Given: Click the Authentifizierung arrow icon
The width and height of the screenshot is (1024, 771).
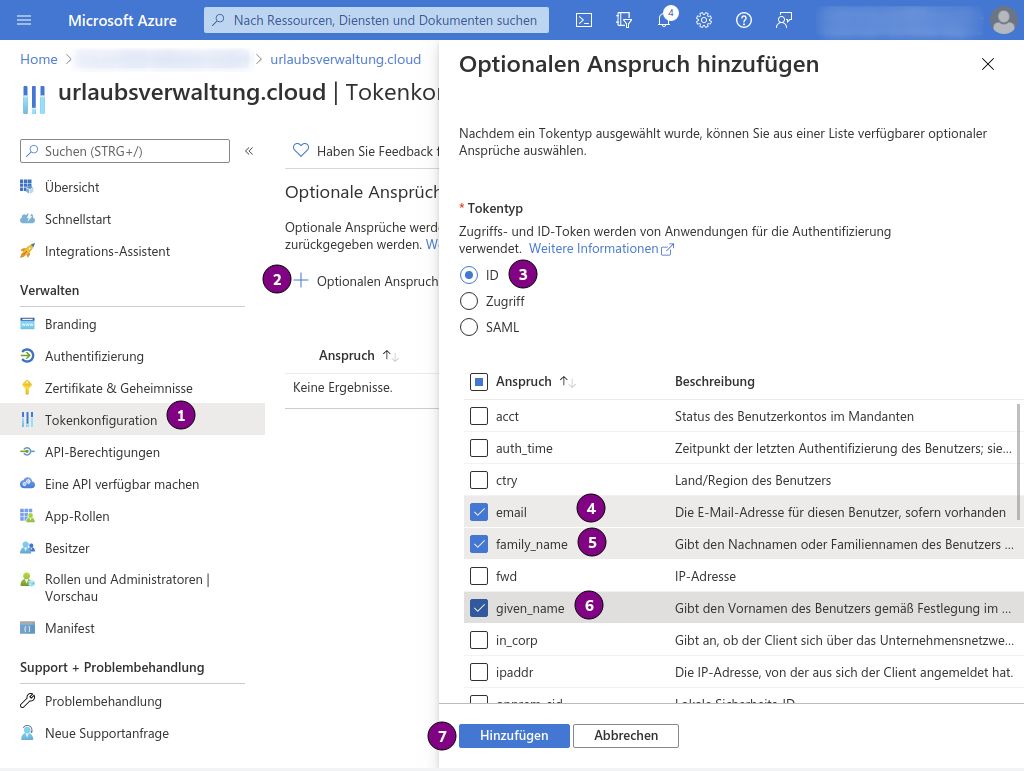Looking at the screenshot, I should (27, 356).
